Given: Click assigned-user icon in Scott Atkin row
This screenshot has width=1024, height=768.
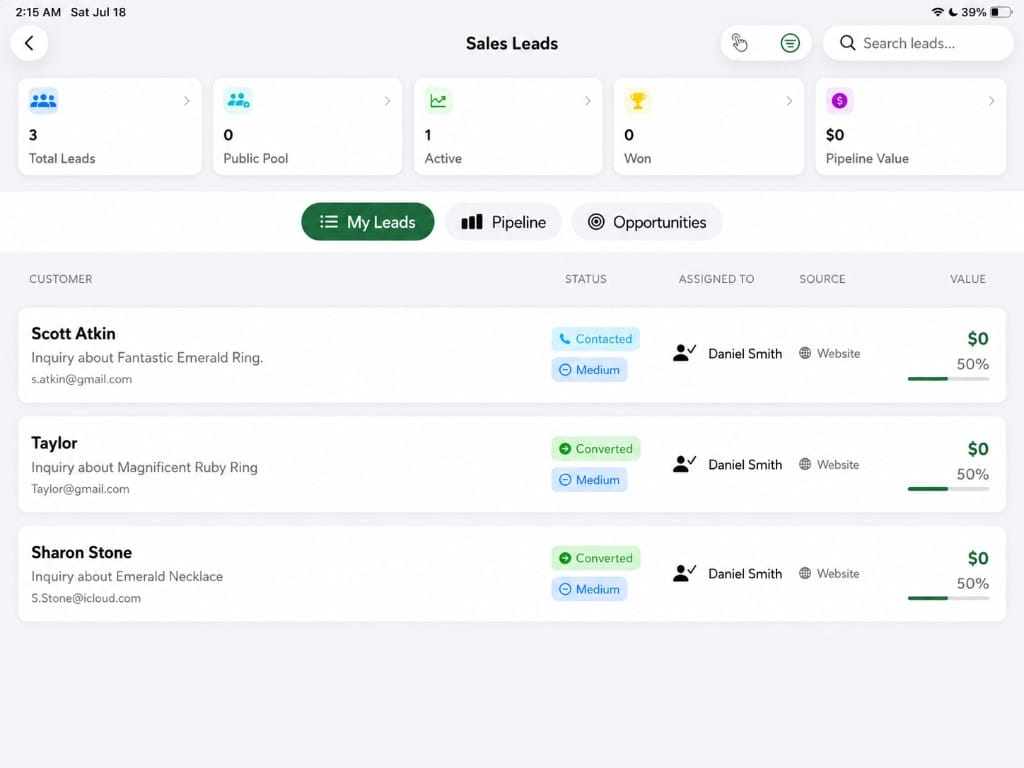Looking at the screenshot, I should point(684,353).
